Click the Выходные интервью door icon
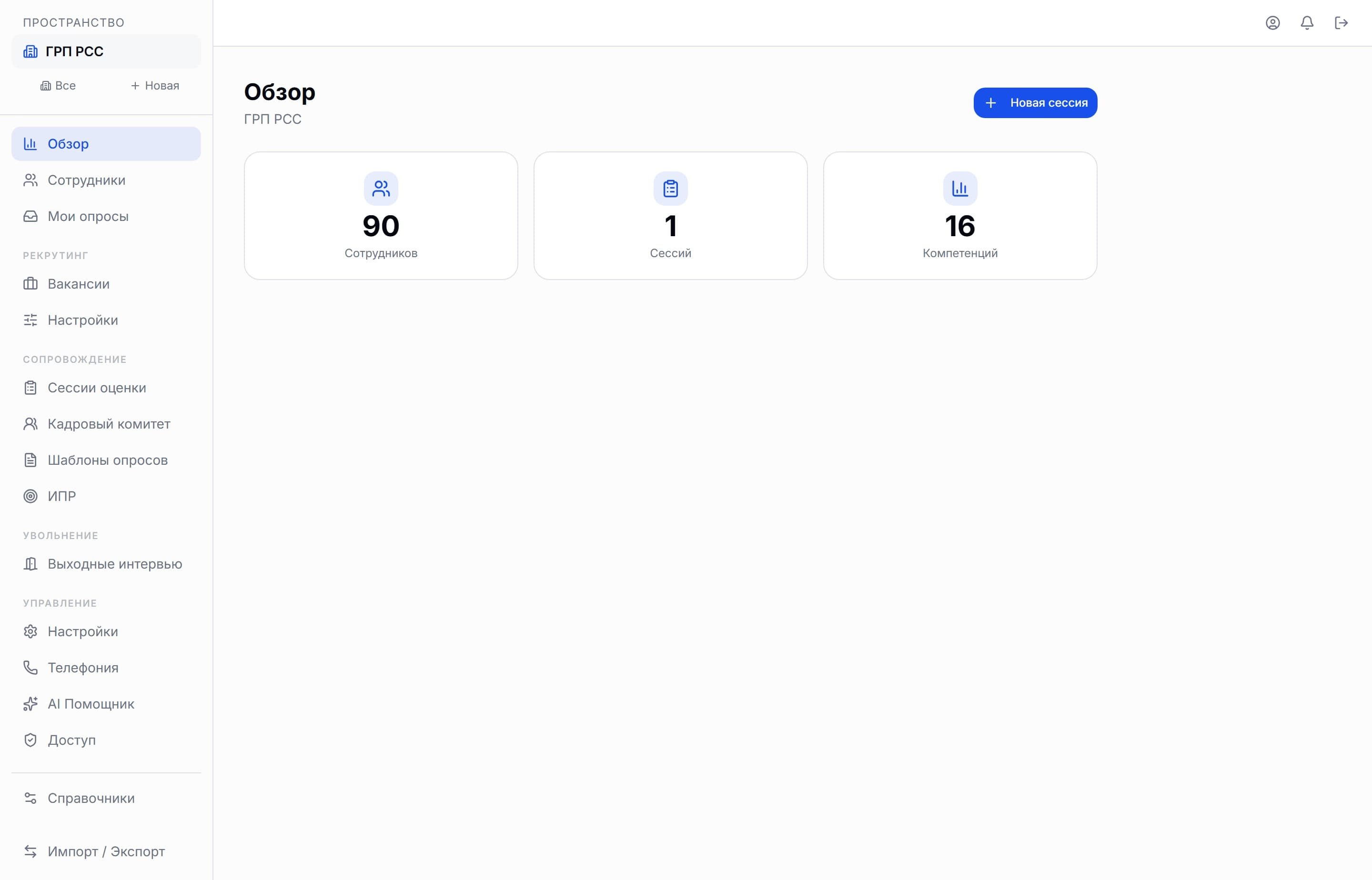Image resolution: width=1372 pixels, height=880 pixels. coord(30,563)
